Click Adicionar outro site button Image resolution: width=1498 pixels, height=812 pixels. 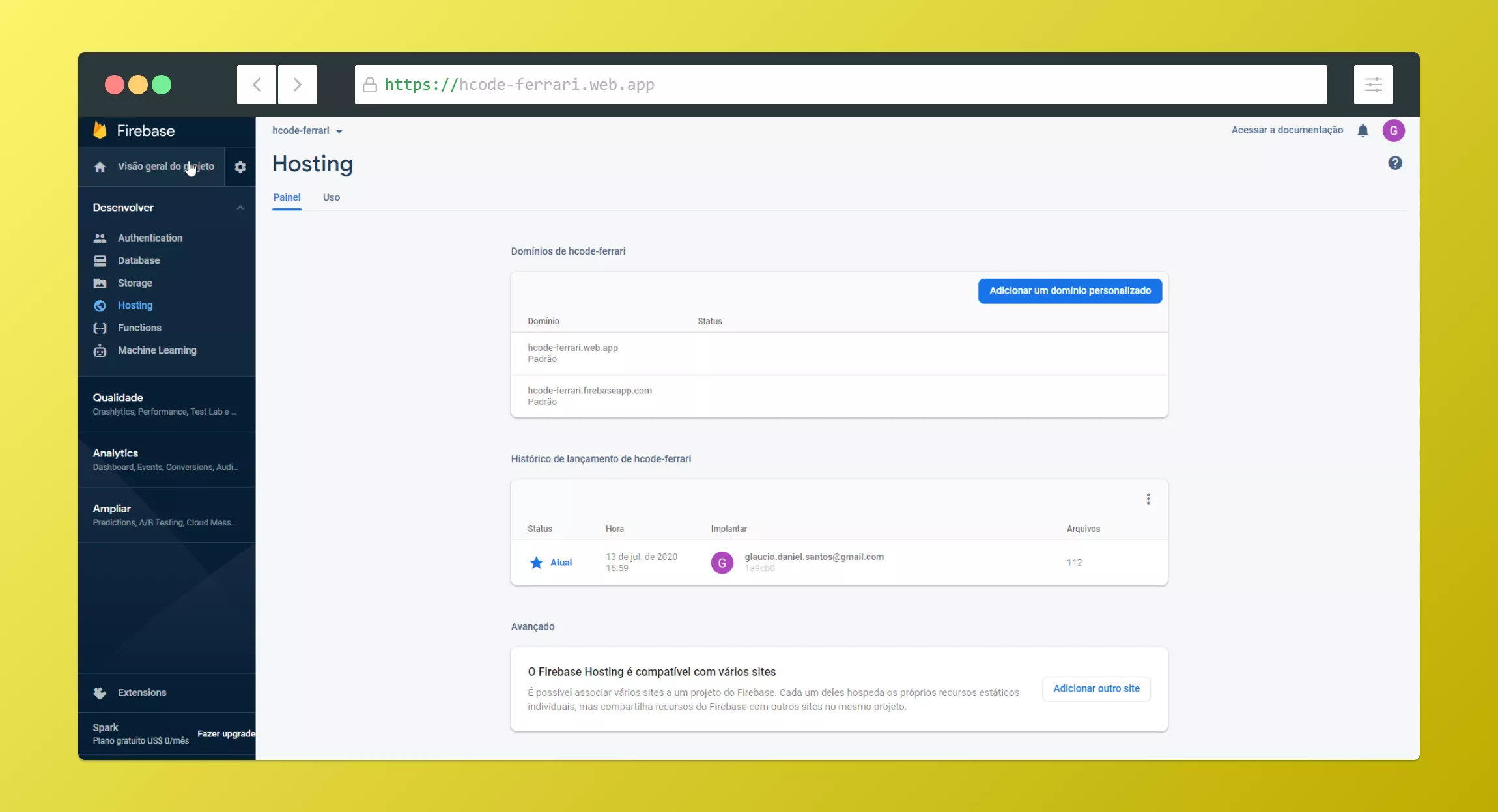[x=1096, y=689]
